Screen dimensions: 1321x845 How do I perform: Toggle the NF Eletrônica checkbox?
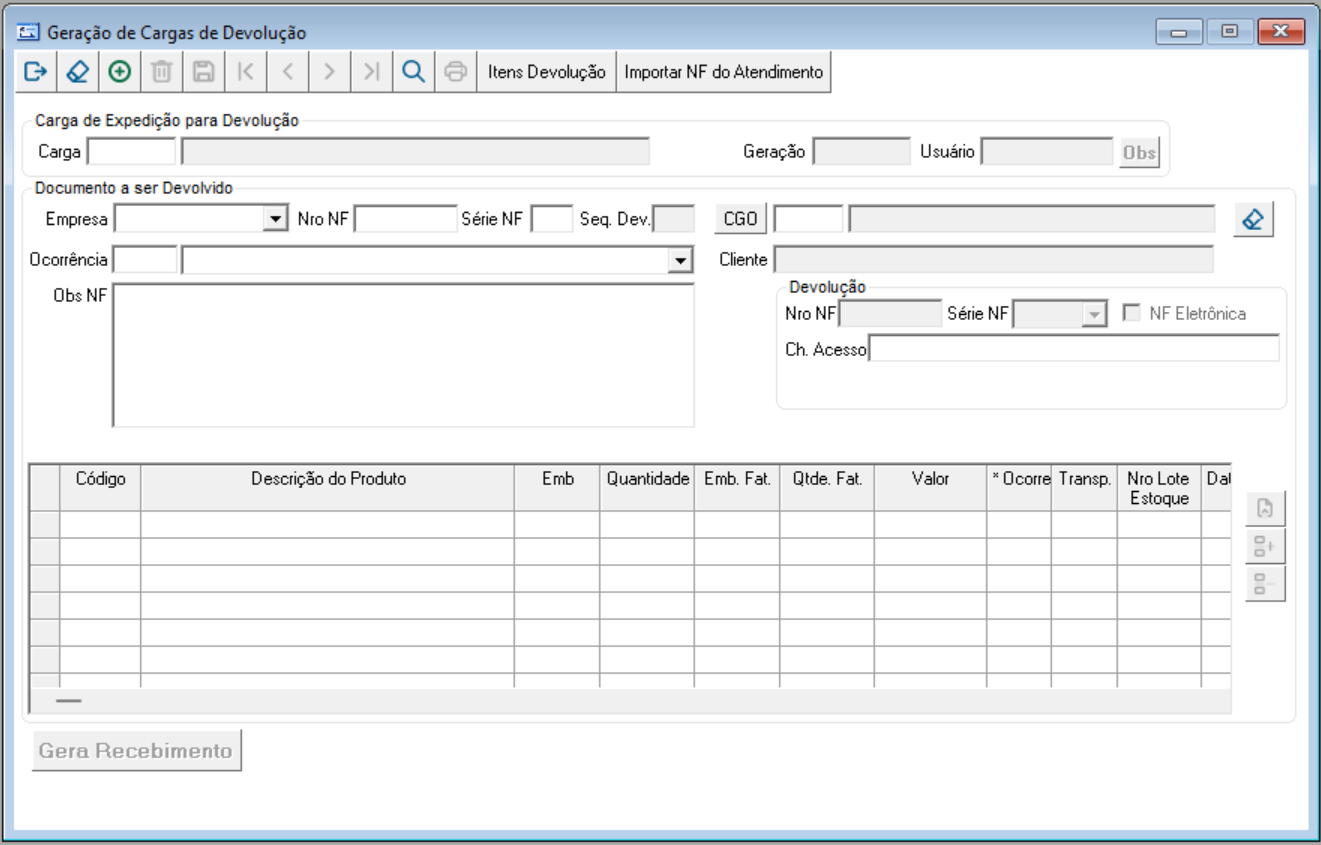pyautogui.click(x=1132, y=313)
